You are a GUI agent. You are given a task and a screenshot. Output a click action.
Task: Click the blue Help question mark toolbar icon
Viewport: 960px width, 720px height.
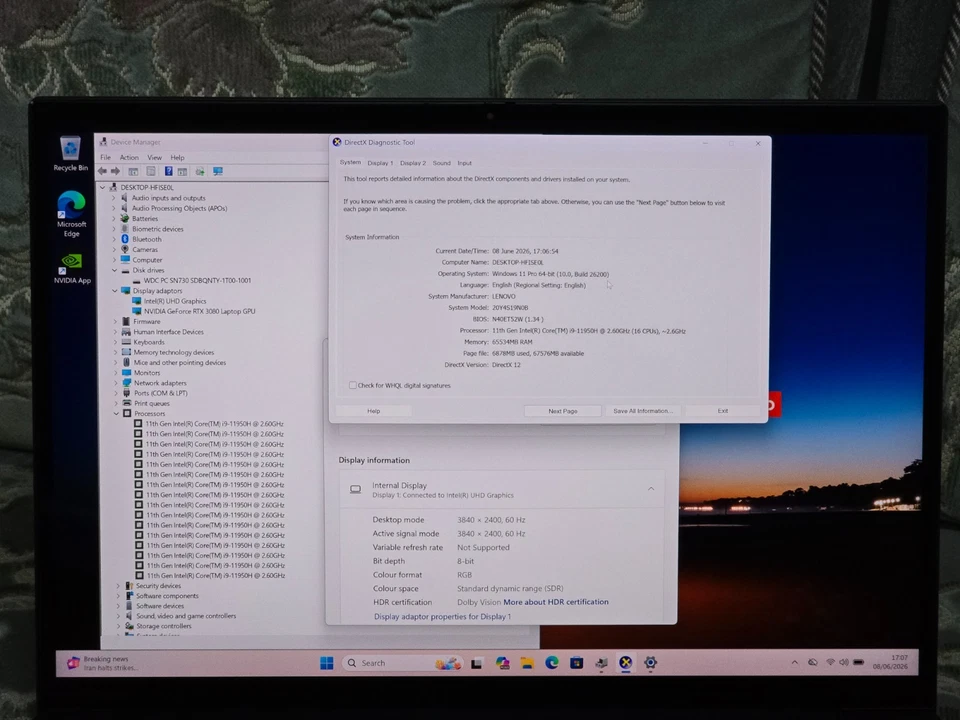[168, 171]
